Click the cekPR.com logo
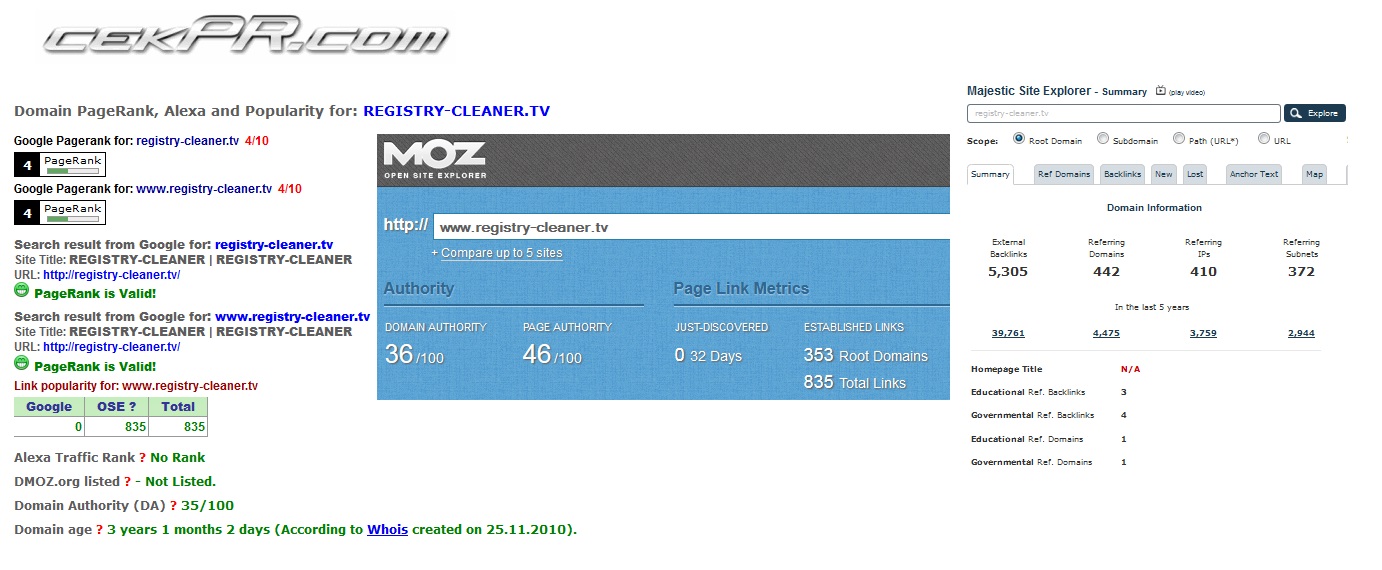 pos(247,38)
